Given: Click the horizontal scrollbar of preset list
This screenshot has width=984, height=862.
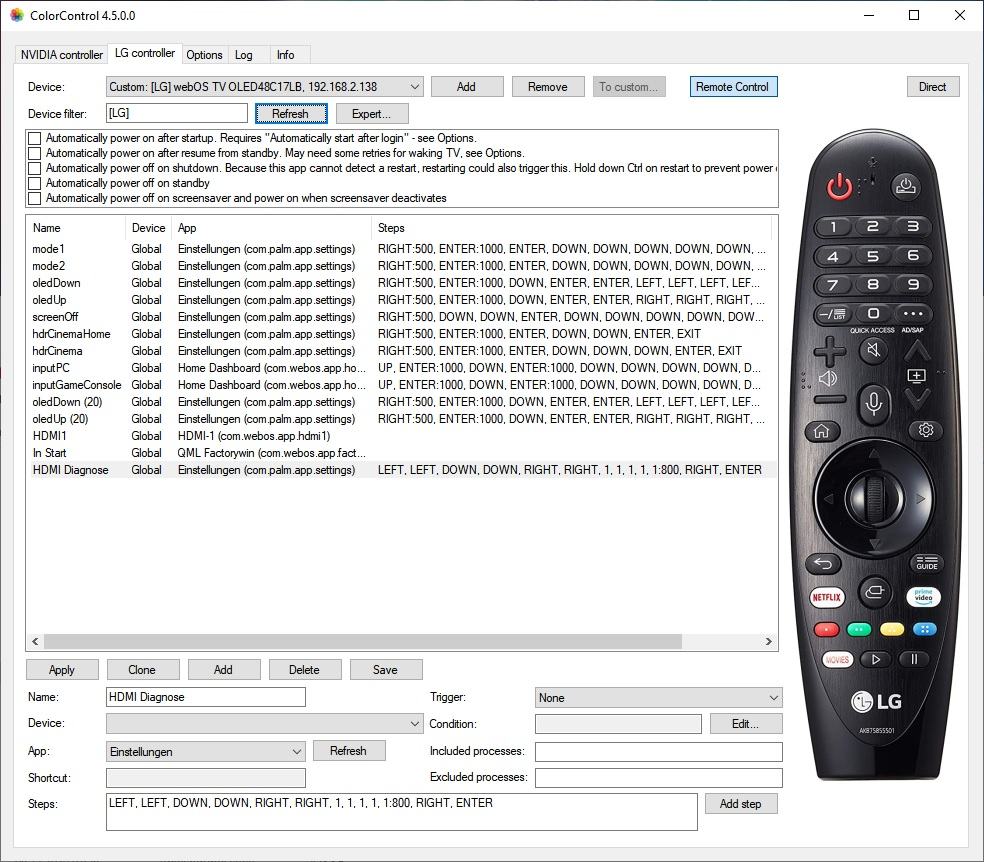Looking at the screenshot, I should [363, 641].
